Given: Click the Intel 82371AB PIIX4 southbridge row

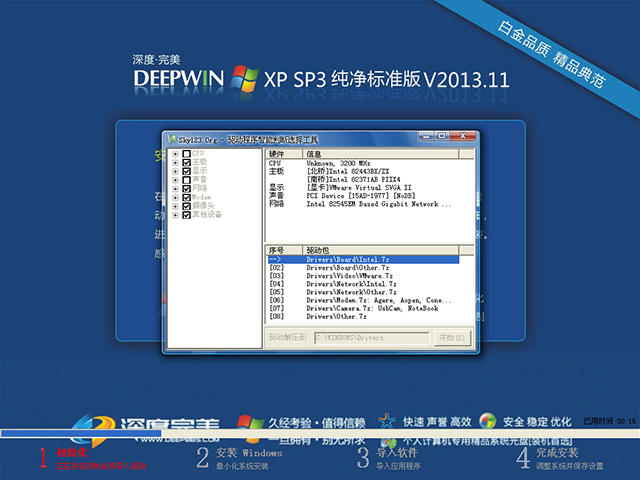Looking at the screenshot, I should point(363,180).
